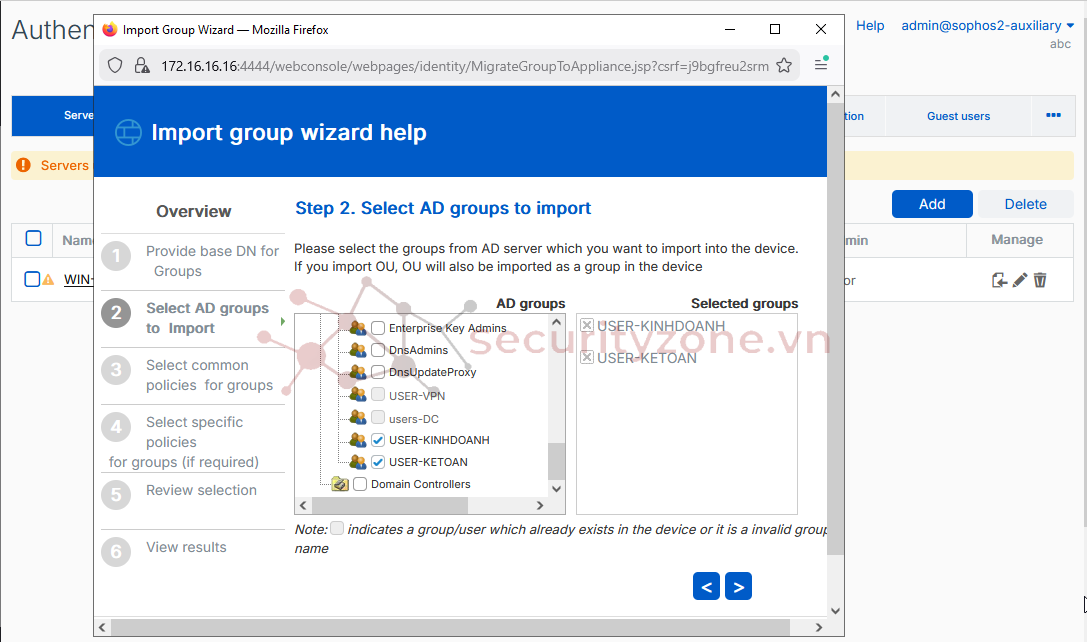Click the import group icon in Manage column

click(999, 280)
